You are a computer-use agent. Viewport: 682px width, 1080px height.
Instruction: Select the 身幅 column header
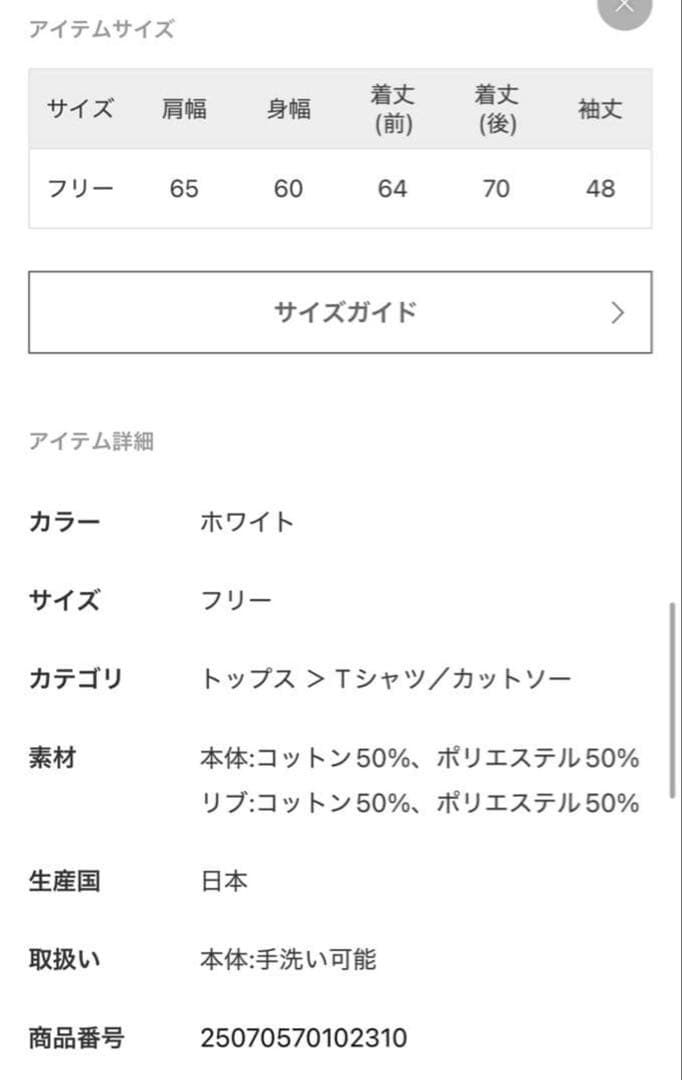click(288, 109)
